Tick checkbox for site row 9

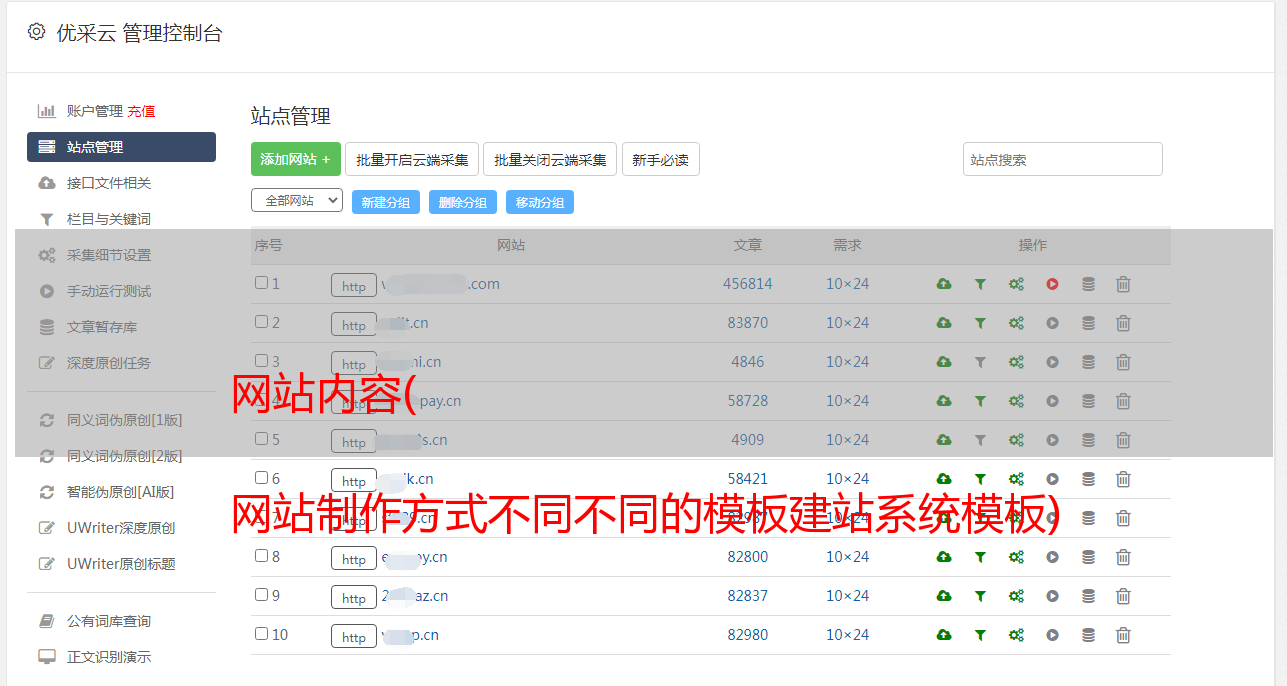pyautogui.click(x=261, y=595)
